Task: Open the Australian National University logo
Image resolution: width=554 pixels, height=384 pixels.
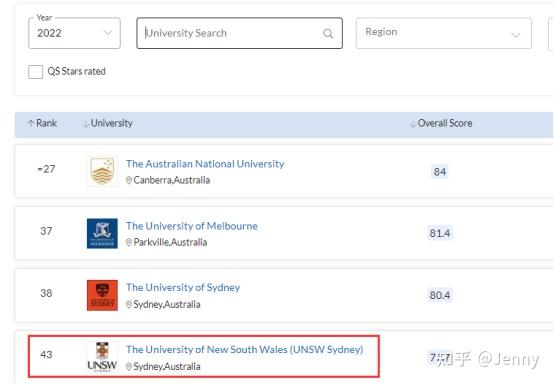Action: click(x=102, y=171)
